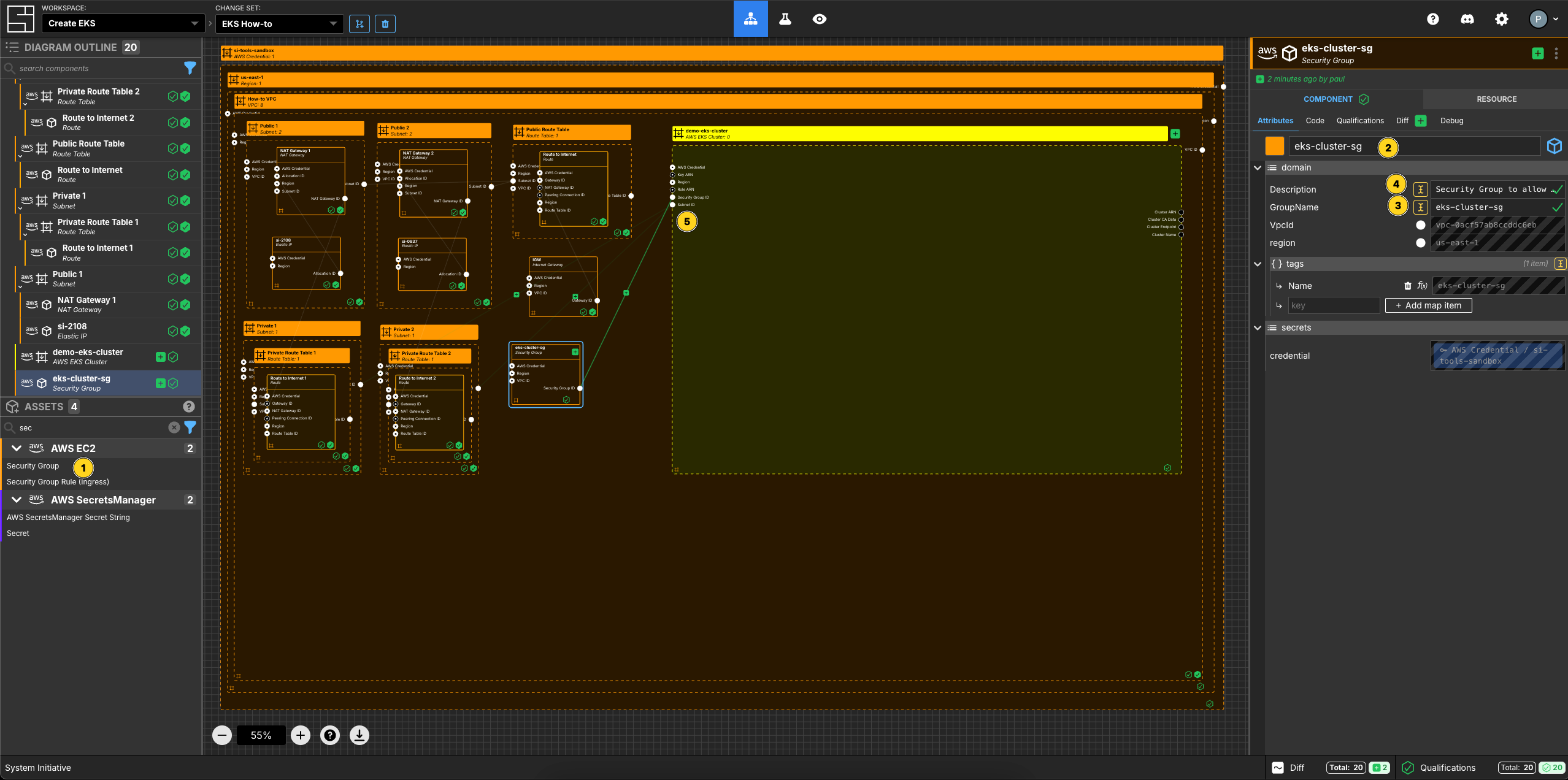Click the demo-eks-cluster qualification status in outline
Viewport: 1568px width, 780px height.
pos(173,357)
